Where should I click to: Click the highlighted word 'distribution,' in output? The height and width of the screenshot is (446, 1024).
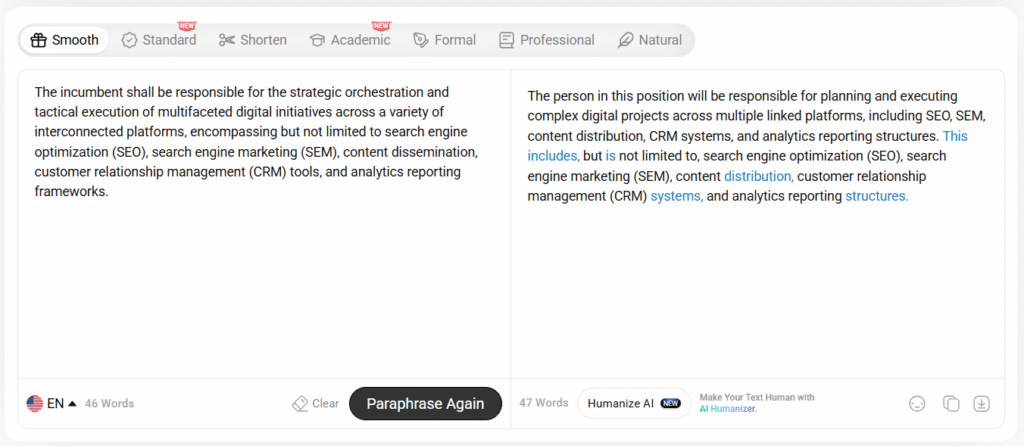tap(758, 176)
